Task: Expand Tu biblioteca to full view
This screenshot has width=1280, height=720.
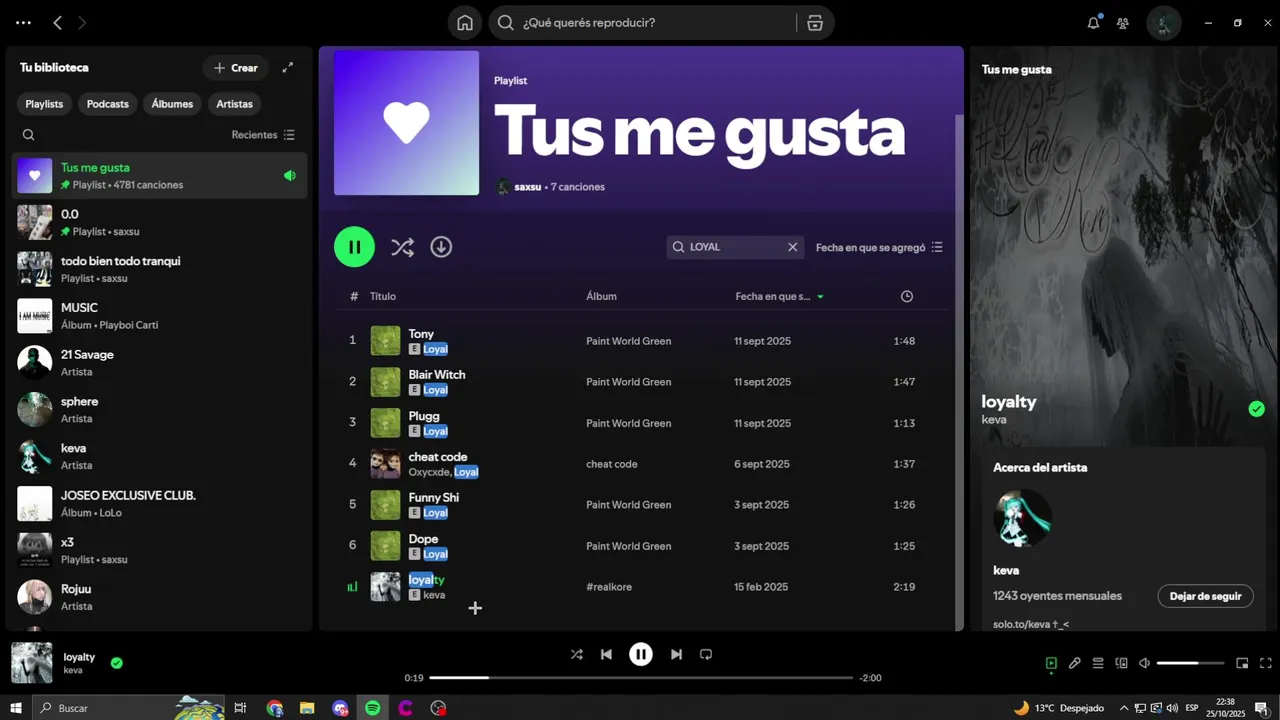Action: click(x=288, y=67)
